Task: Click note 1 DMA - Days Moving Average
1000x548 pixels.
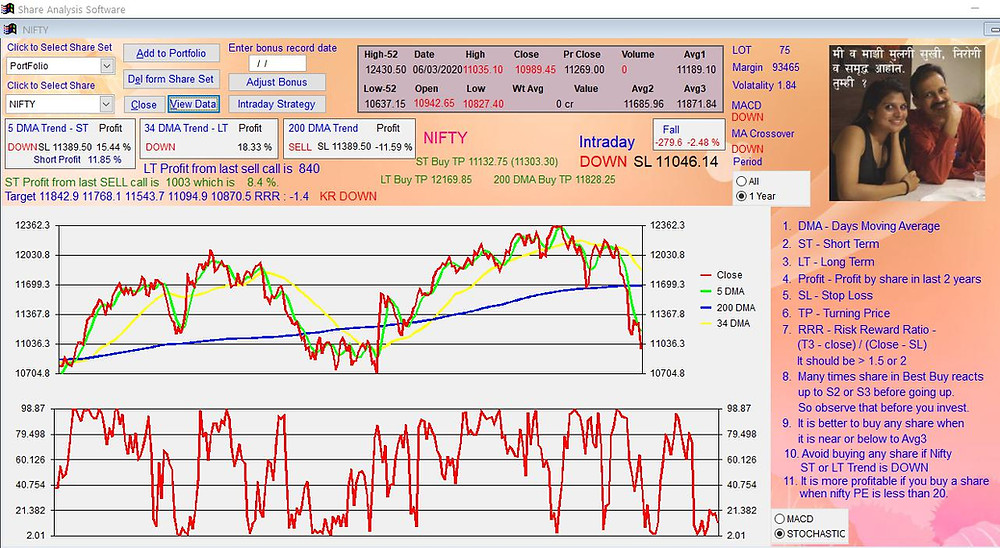Action: pyautogui.click(x=861, y=226)
